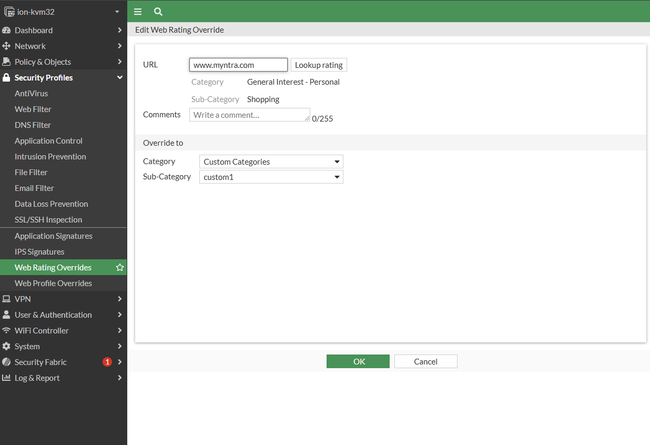Click the Security Fabric icon

6,362
